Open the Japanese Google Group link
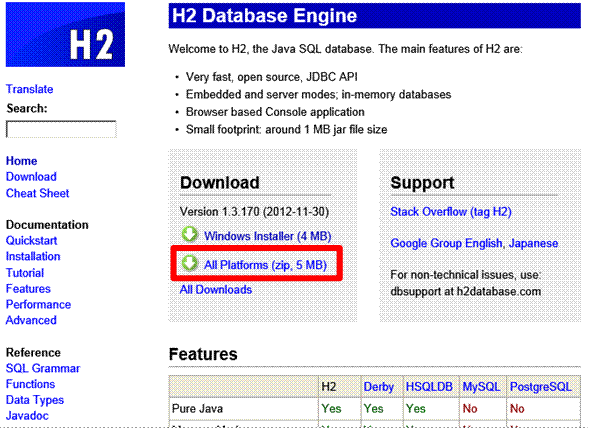Screen dimensions: 589x428 tap(533, 243)
